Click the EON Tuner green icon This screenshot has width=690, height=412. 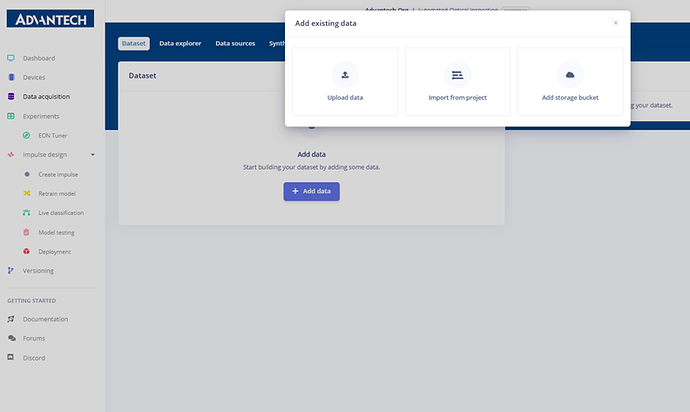26,136
